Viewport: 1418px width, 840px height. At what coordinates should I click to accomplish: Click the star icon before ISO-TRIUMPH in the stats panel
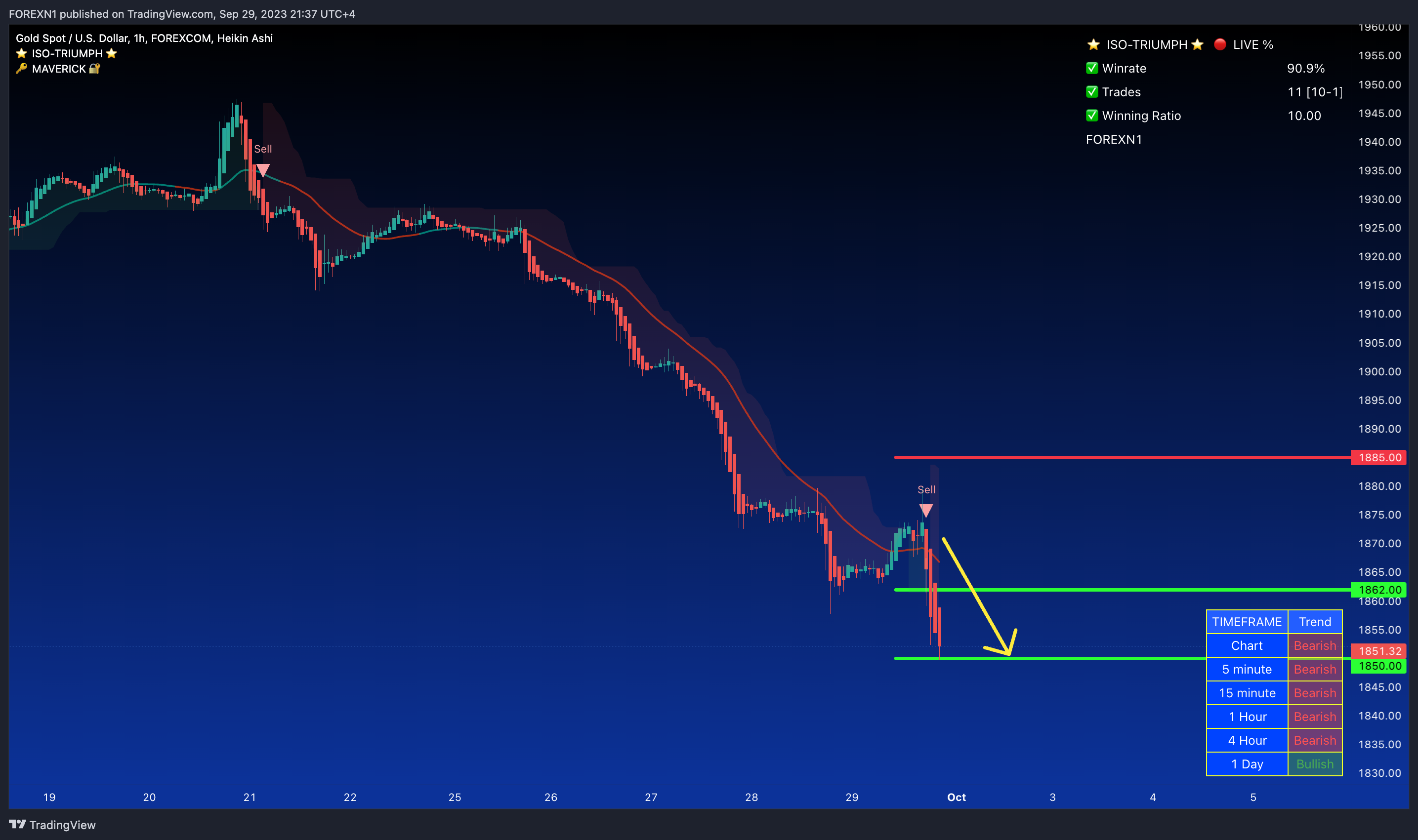(1093, 44)
